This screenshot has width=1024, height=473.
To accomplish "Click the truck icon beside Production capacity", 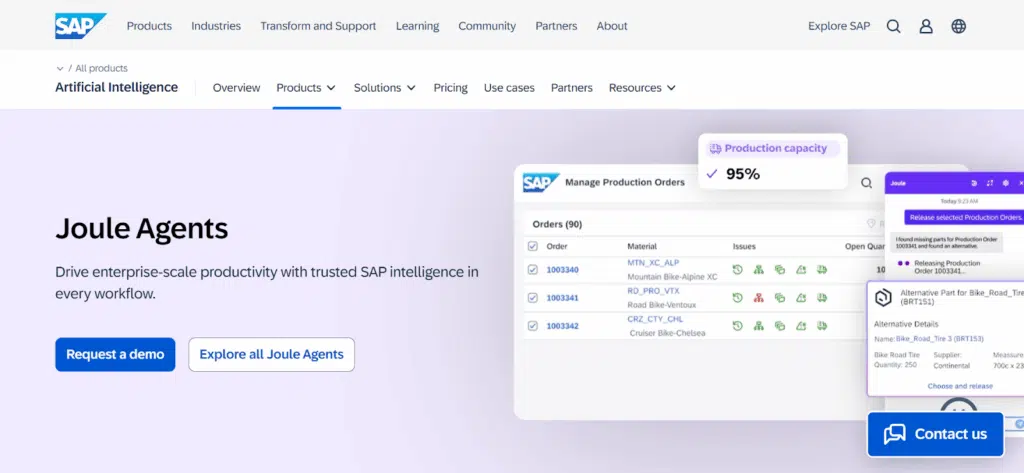I will [x=715, y=148].
